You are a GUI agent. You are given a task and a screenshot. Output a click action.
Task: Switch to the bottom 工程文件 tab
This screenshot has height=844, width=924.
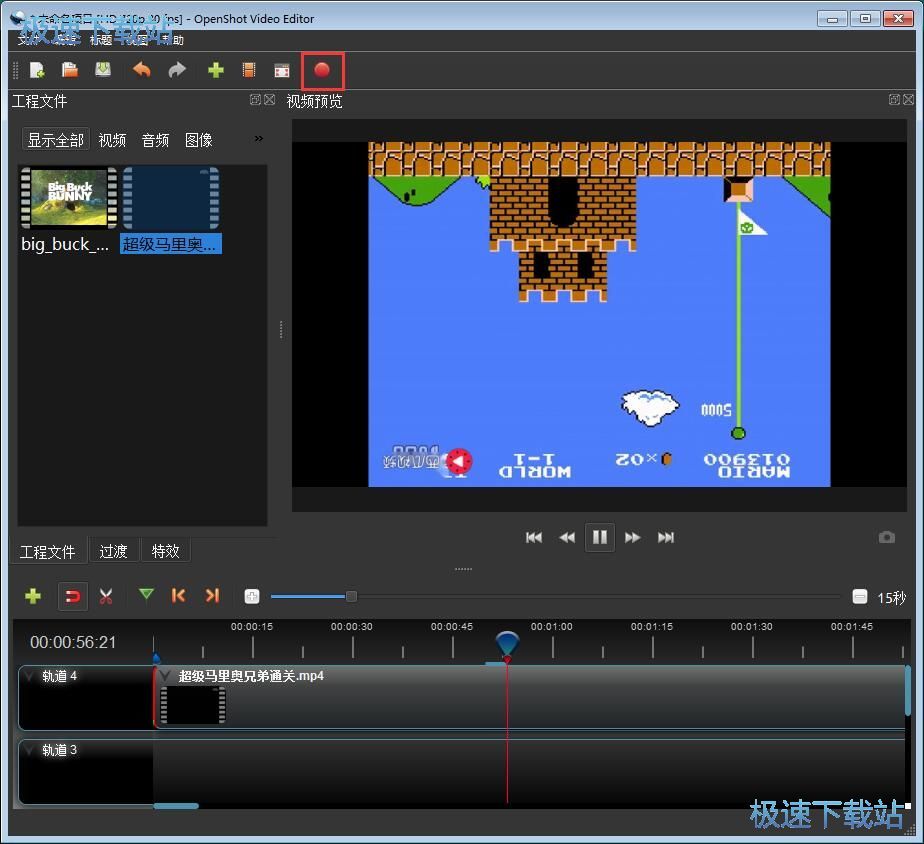[48, 551]
